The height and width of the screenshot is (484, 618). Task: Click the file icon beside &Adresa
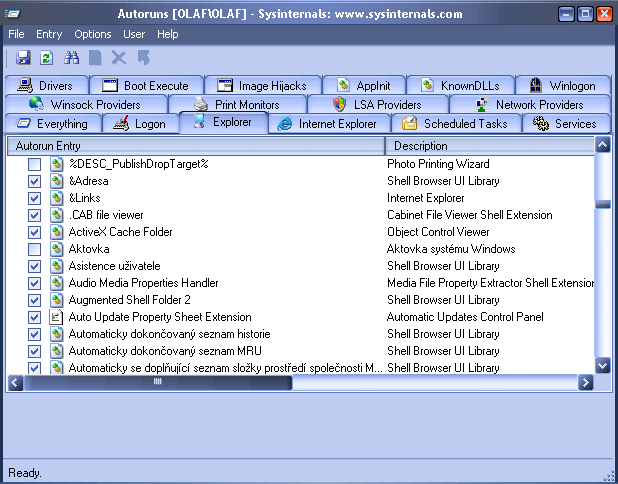coord(56,181)
